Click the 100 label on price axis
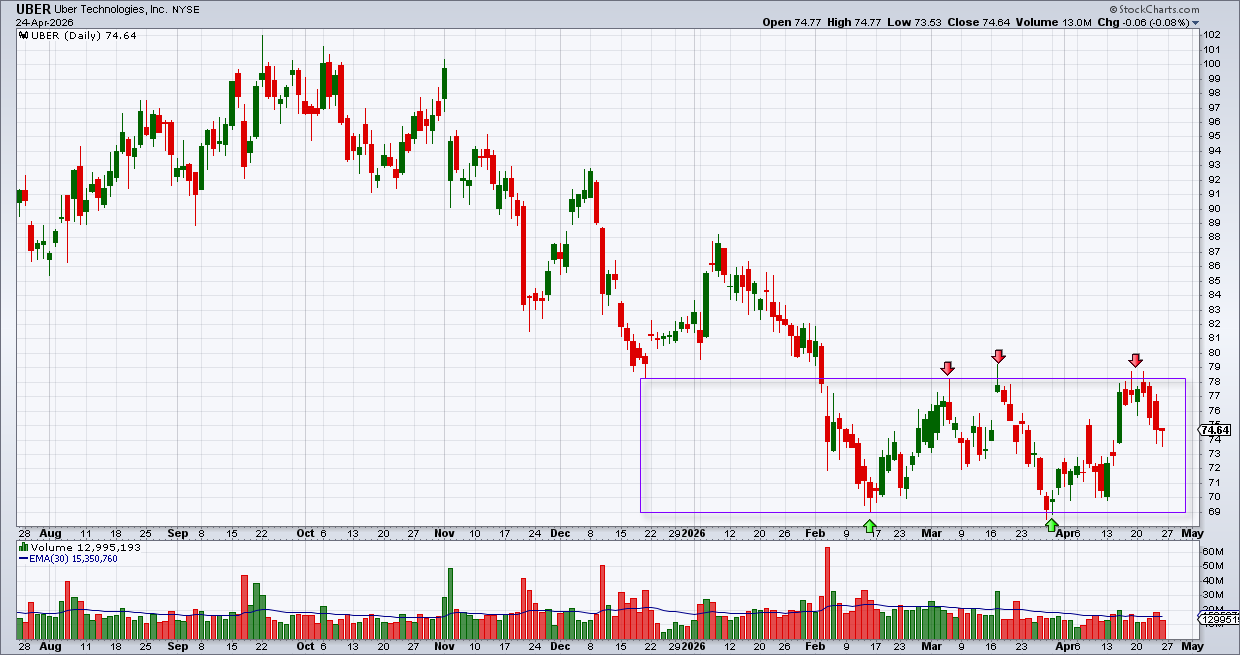This screenshot has height=655, width=1240. 1211,64
